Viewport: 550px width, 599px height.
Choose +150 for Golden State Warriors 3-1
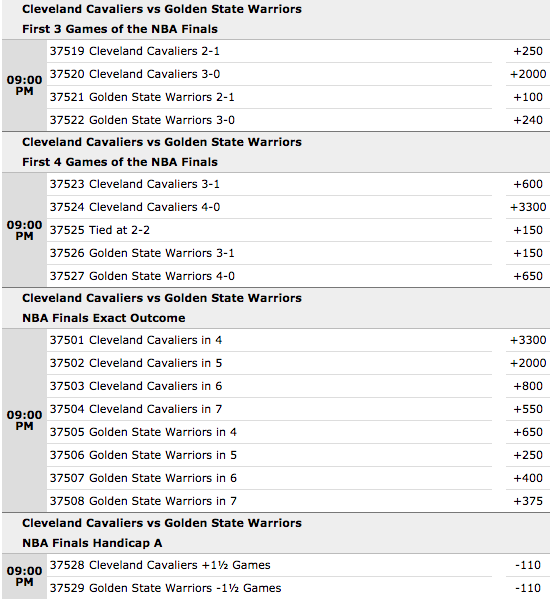(528, 253)
